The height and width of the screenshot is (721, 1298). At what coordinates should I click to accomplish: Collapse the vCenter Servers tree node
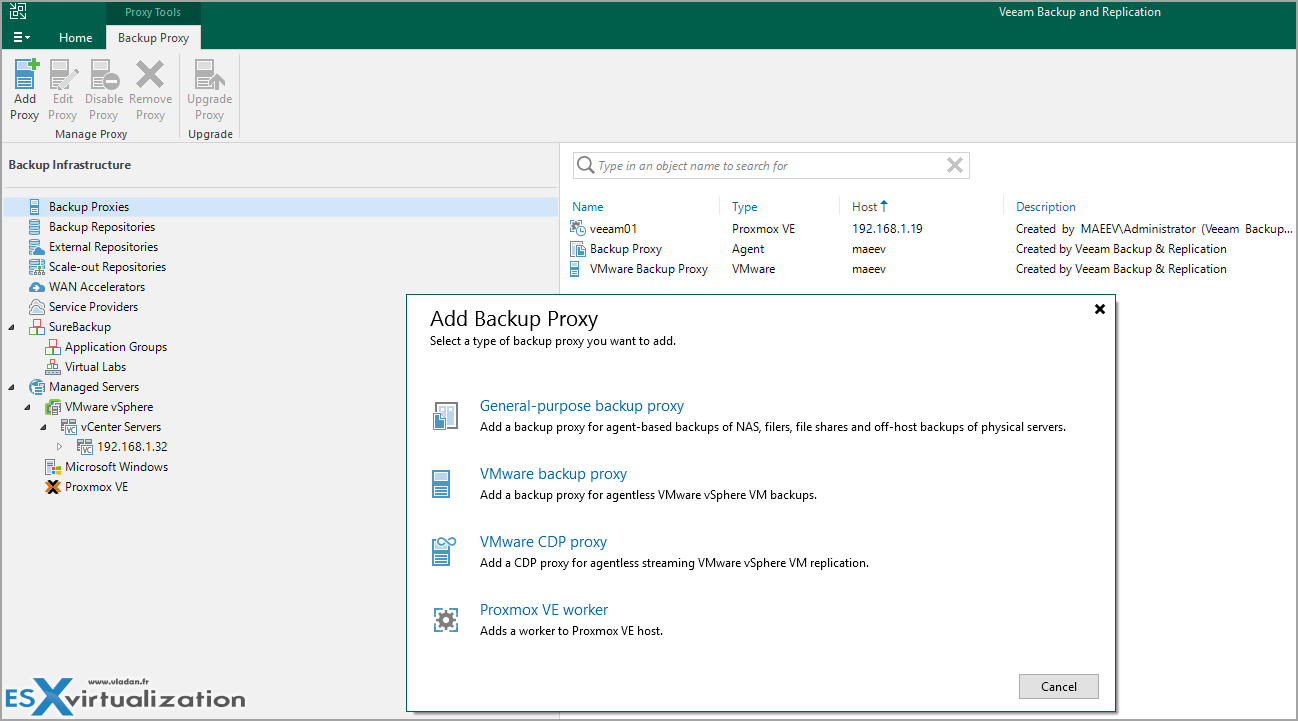pos(44,427)
